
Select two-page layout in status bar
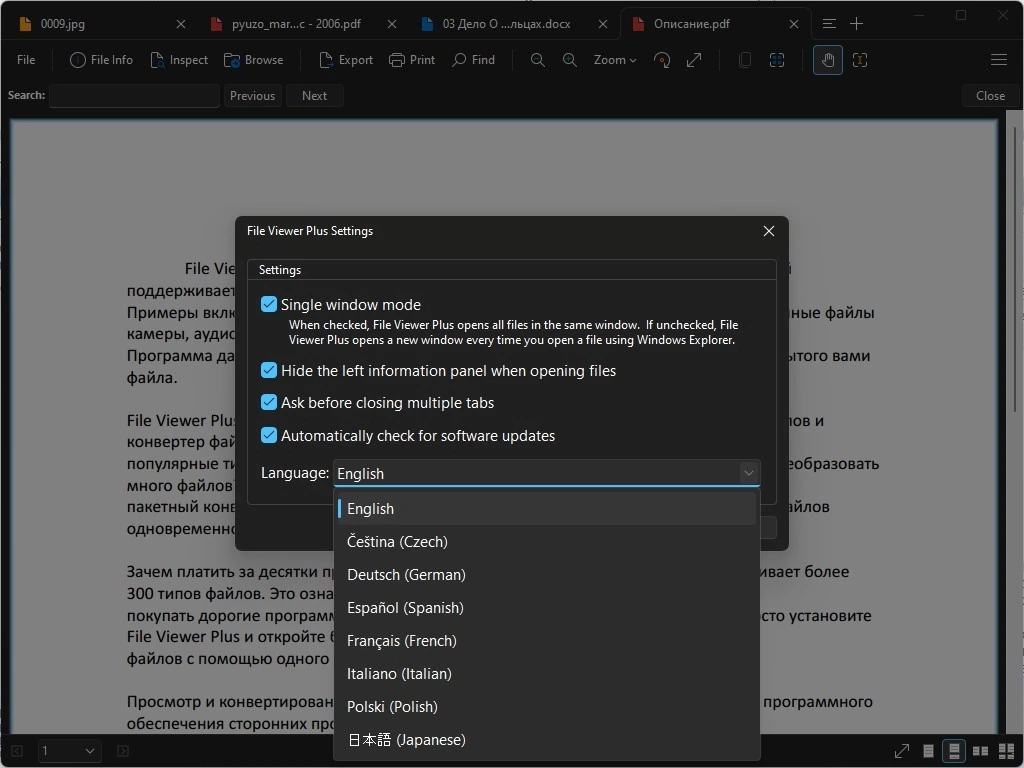click(980, 751)
